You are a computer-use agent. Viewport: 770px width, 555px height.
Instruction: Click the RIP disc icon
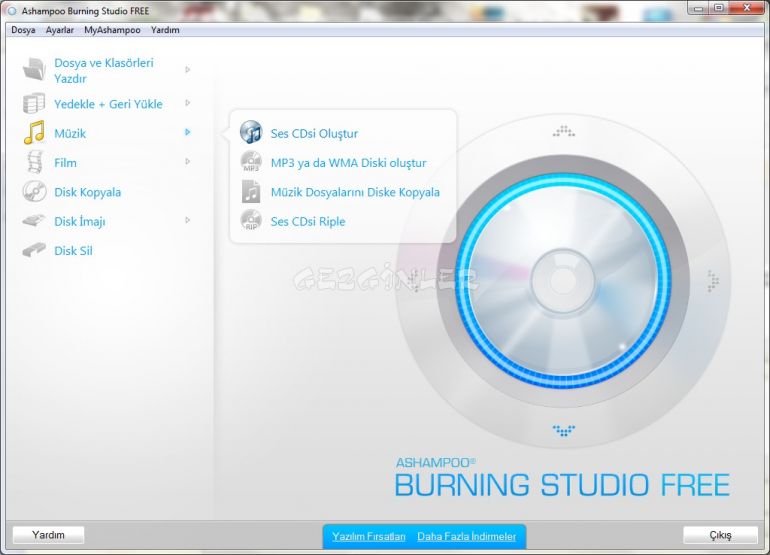pos(251,220)
